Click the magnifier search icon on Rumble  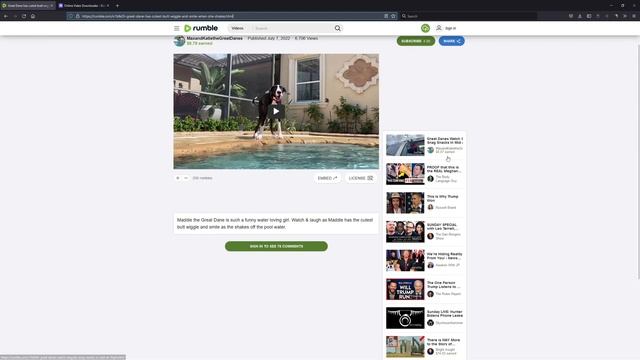click(x=338, y=28)
